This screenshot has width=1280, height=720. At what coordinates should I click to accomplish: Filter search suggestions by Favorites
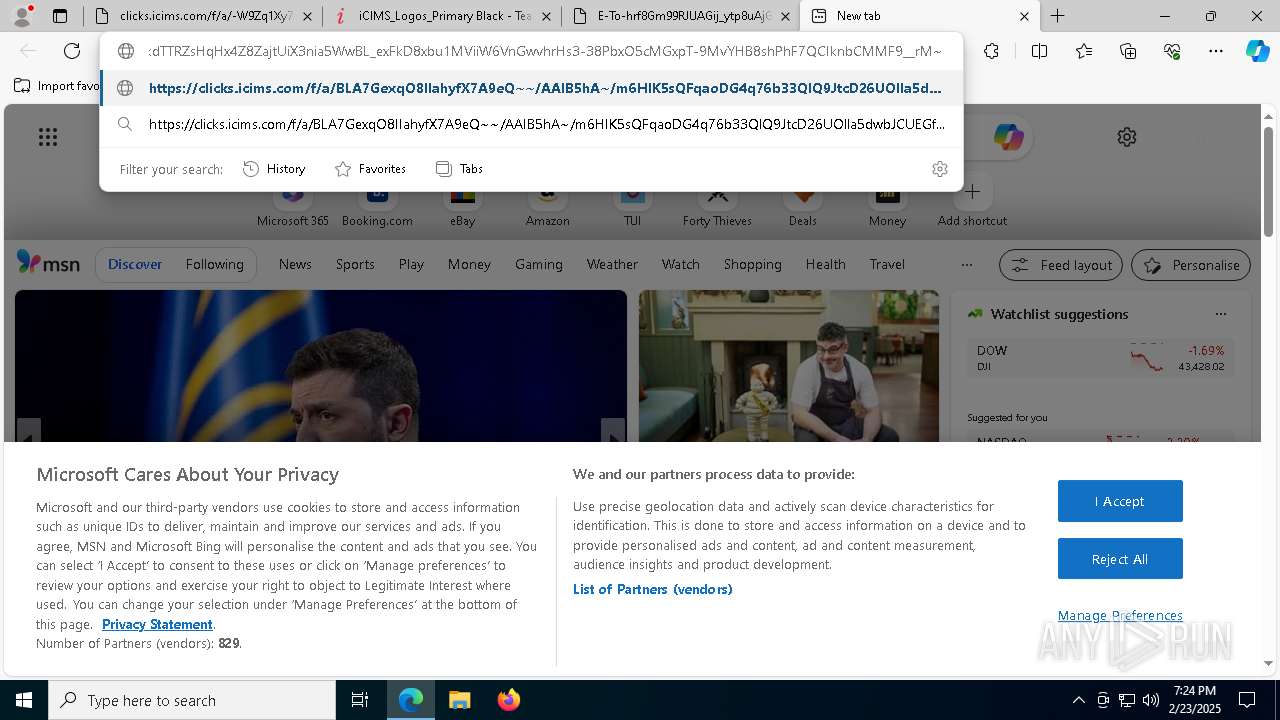tap(370, 169)
